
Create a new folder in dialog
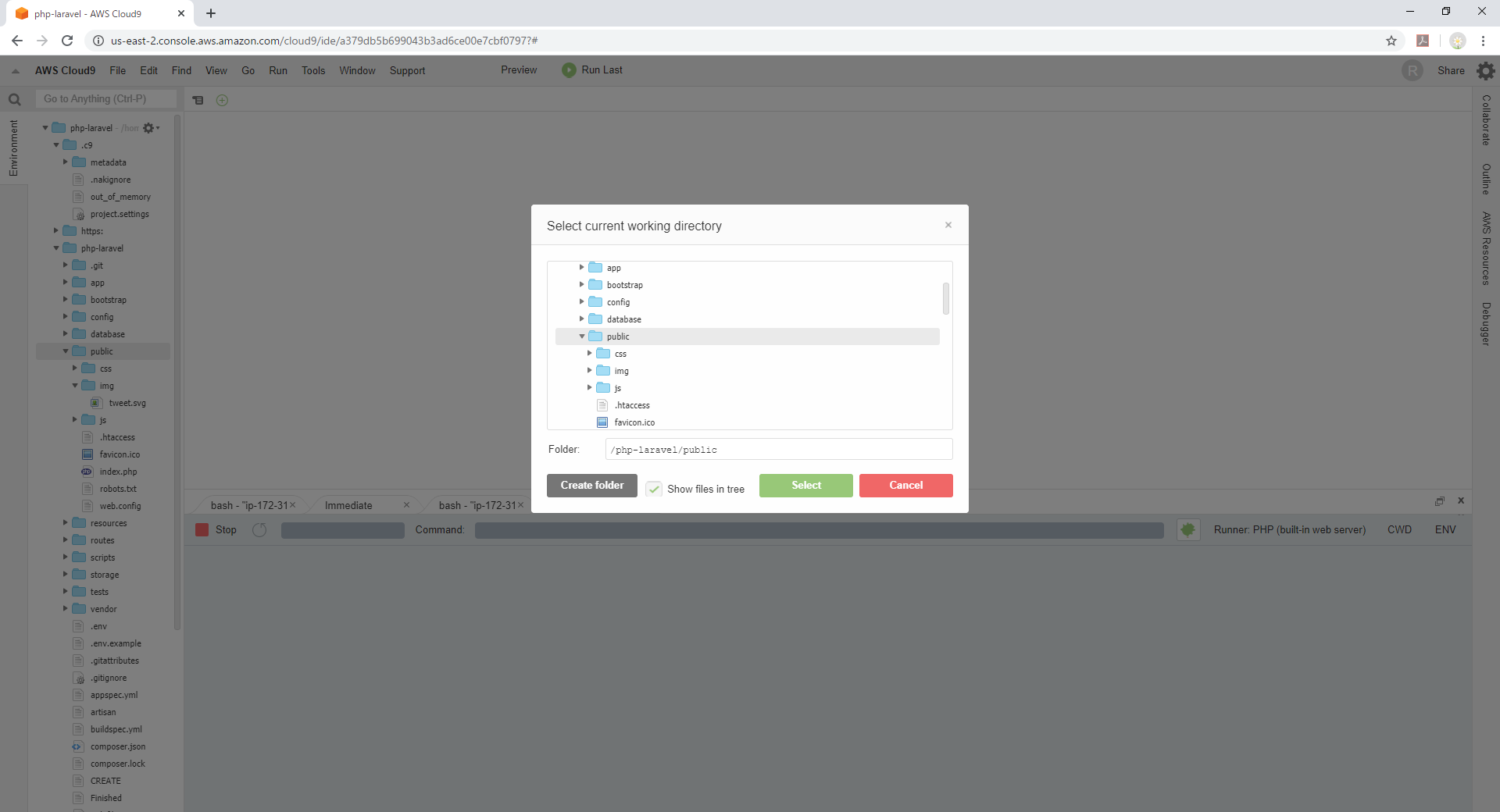591,486
